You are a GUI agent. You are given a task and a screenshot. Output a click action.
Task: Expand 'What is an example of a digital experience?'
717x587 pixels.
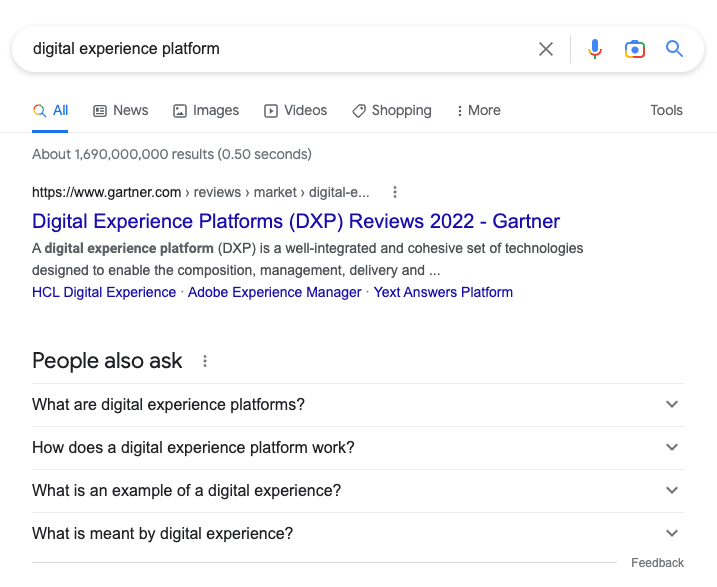(358, 491)
